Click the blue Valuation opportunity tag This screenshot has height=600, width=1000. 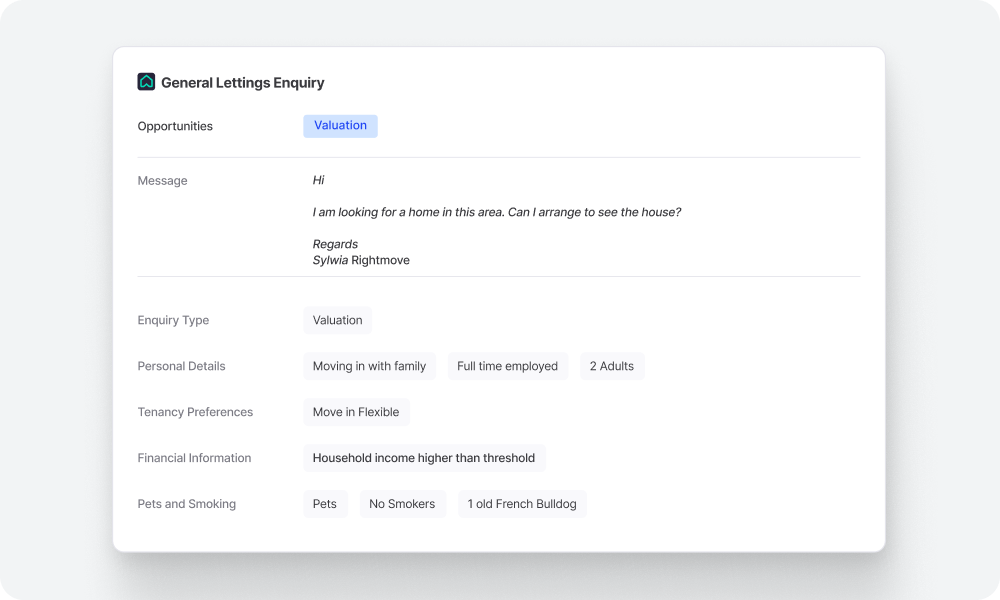[340, 126]
